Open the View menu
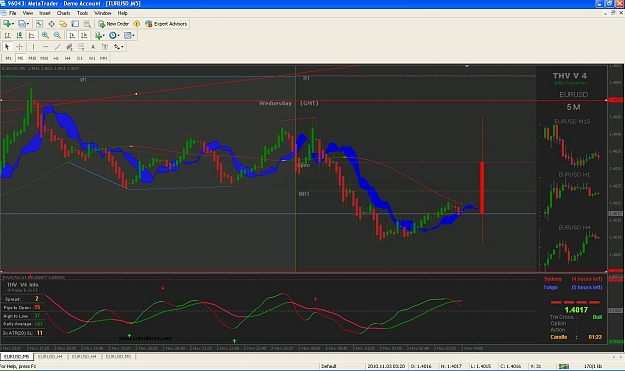The width and height of the screenshot is (625, 371). 28,13
